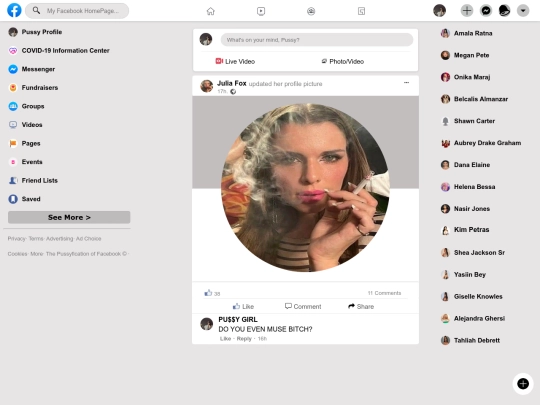Open Fundraisers in left sidebar
540x405 pixels.
click(33, 88)
